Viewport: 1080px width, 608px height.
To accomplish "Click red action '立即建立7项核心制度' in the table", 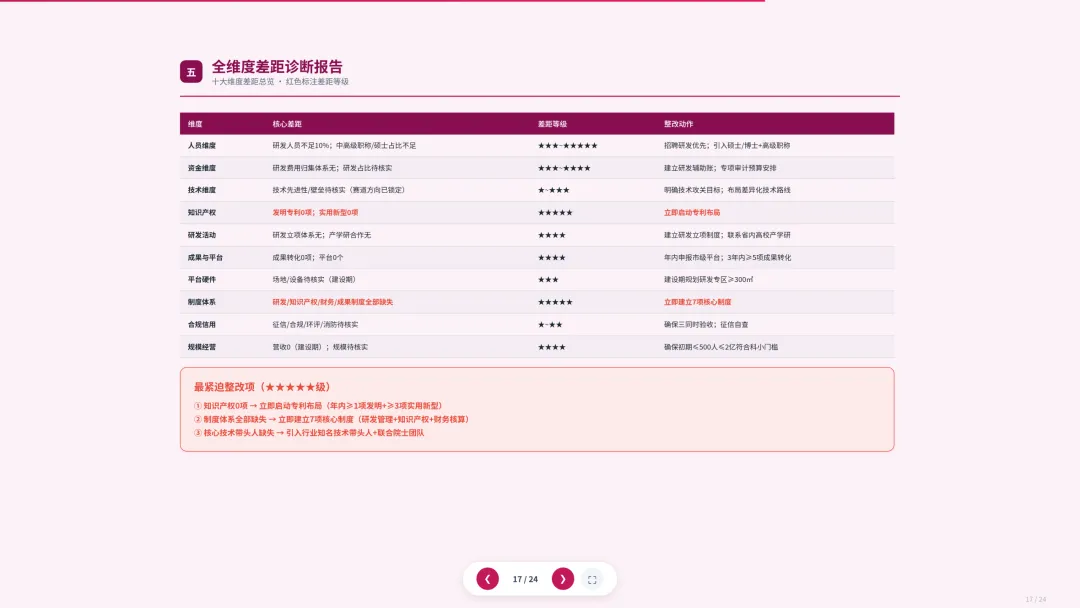I will pos(697,302).
